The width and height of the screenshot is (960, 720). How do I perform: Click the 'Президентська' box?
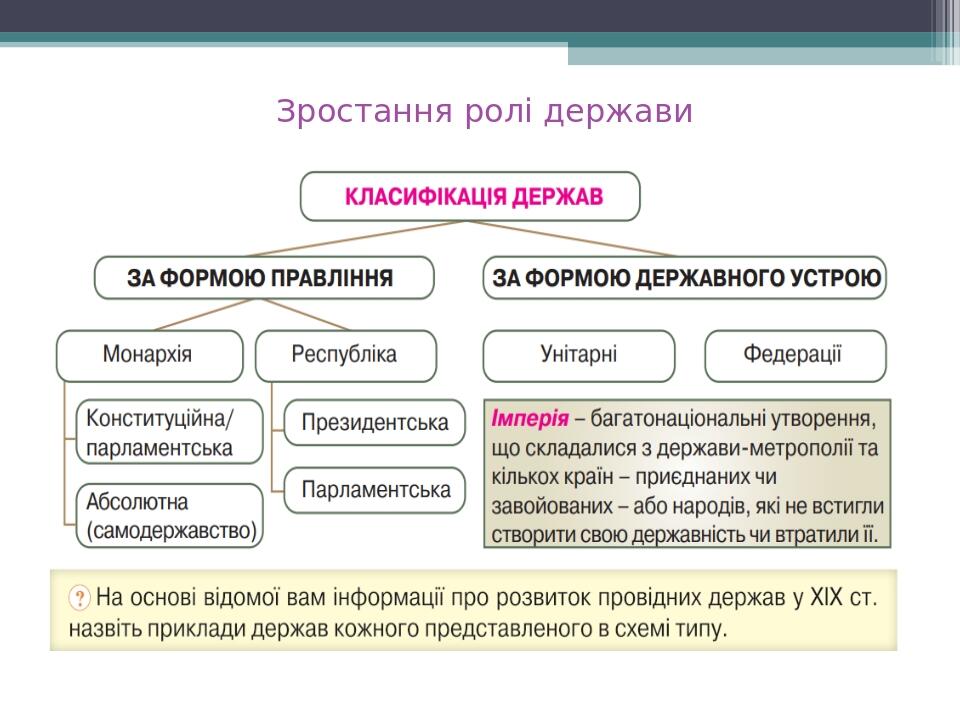[375, 422]
